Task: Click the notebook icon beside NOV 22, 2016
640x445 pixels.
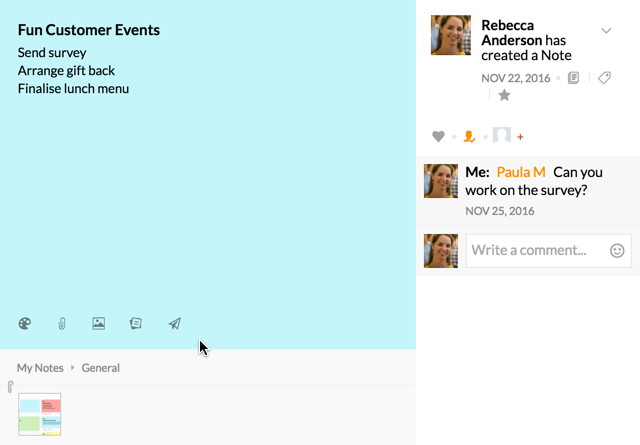Action: point(573,78)
